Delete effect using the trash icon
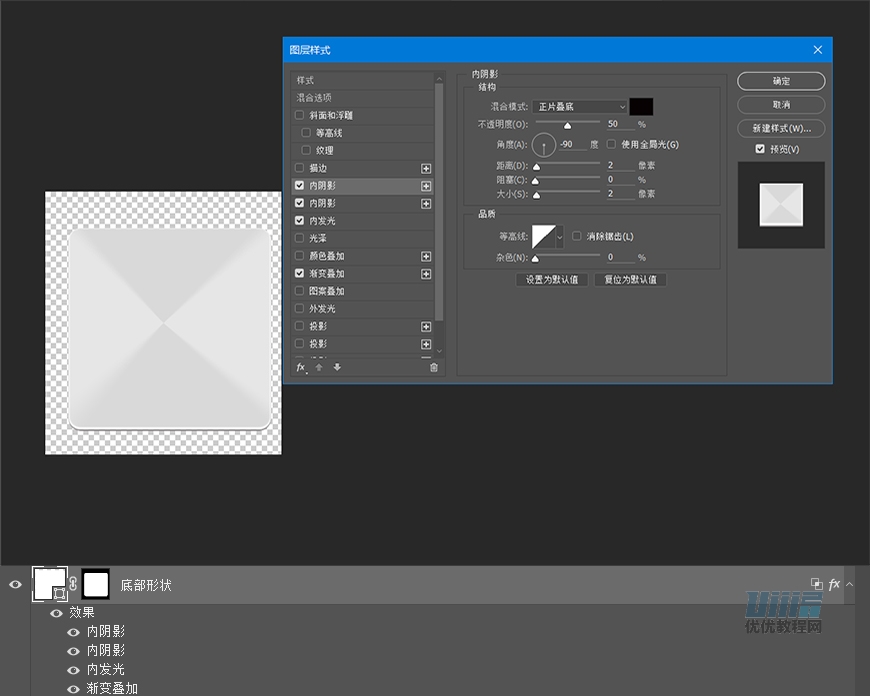 [x=434, y=367]
